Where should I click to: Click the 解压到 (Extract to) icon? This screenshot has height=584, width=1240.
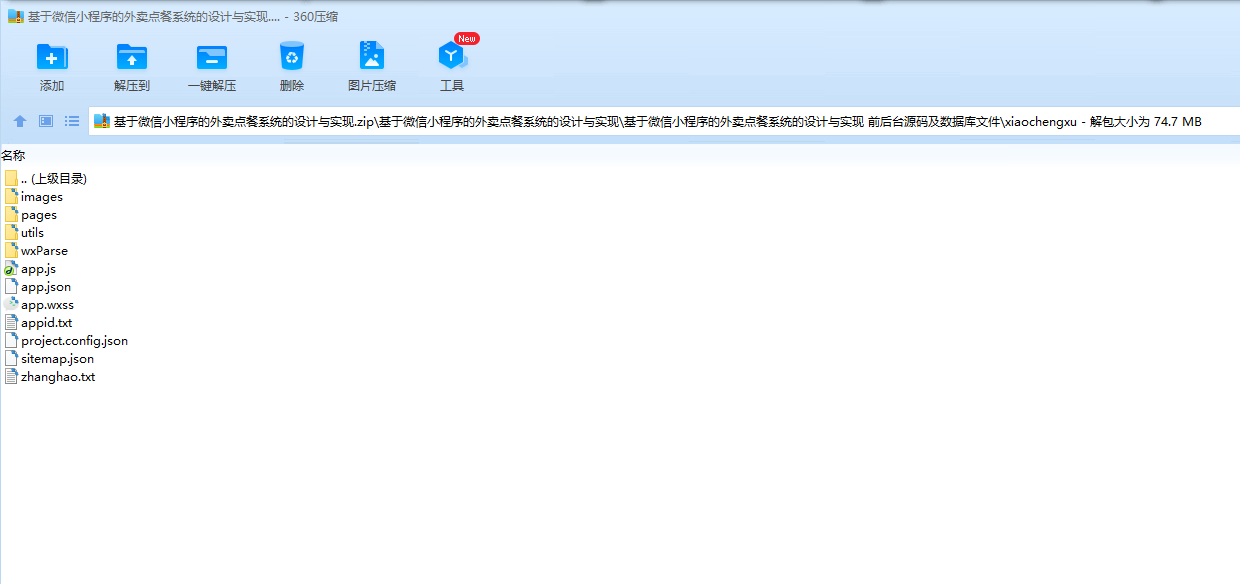(x=132, y=57)
